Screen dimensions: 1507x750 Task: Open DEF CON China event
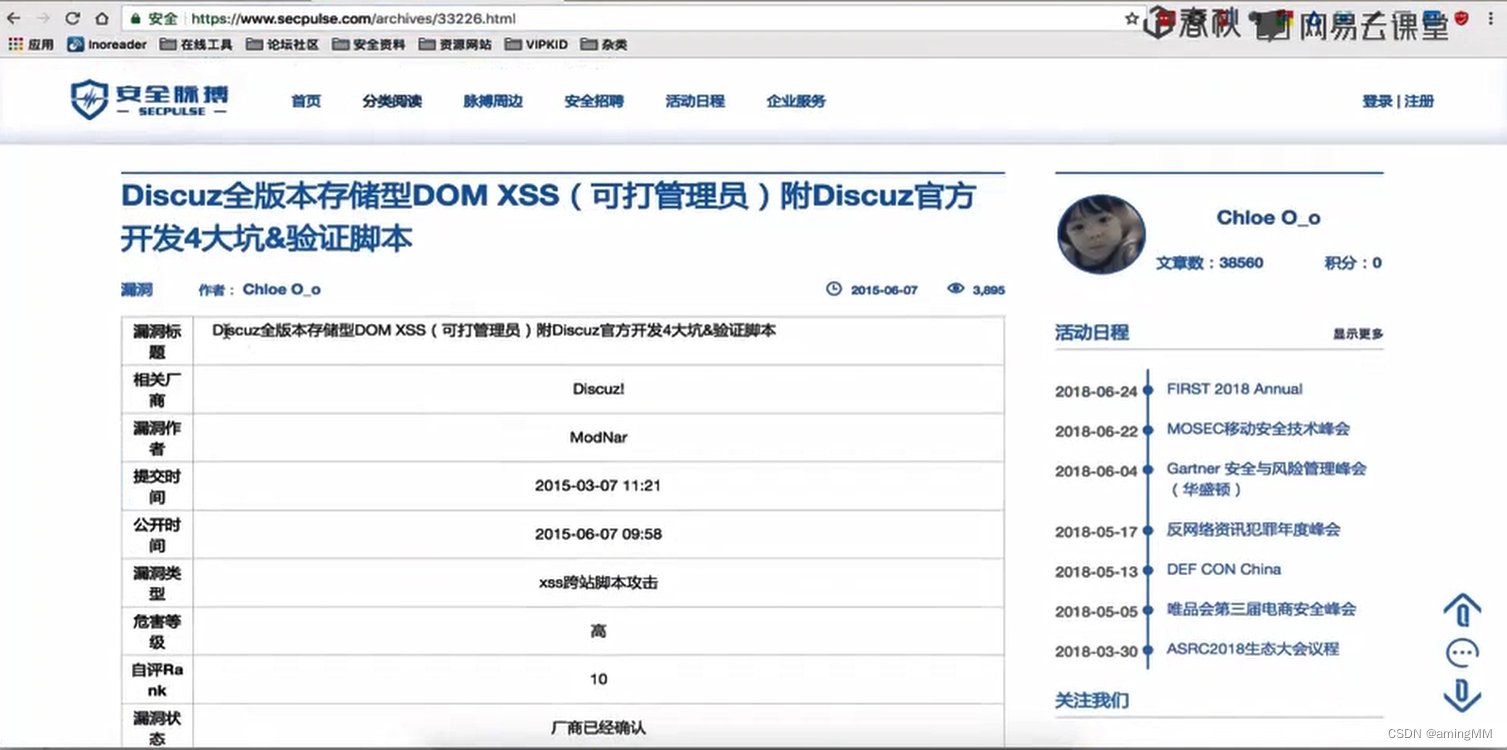1224,569
